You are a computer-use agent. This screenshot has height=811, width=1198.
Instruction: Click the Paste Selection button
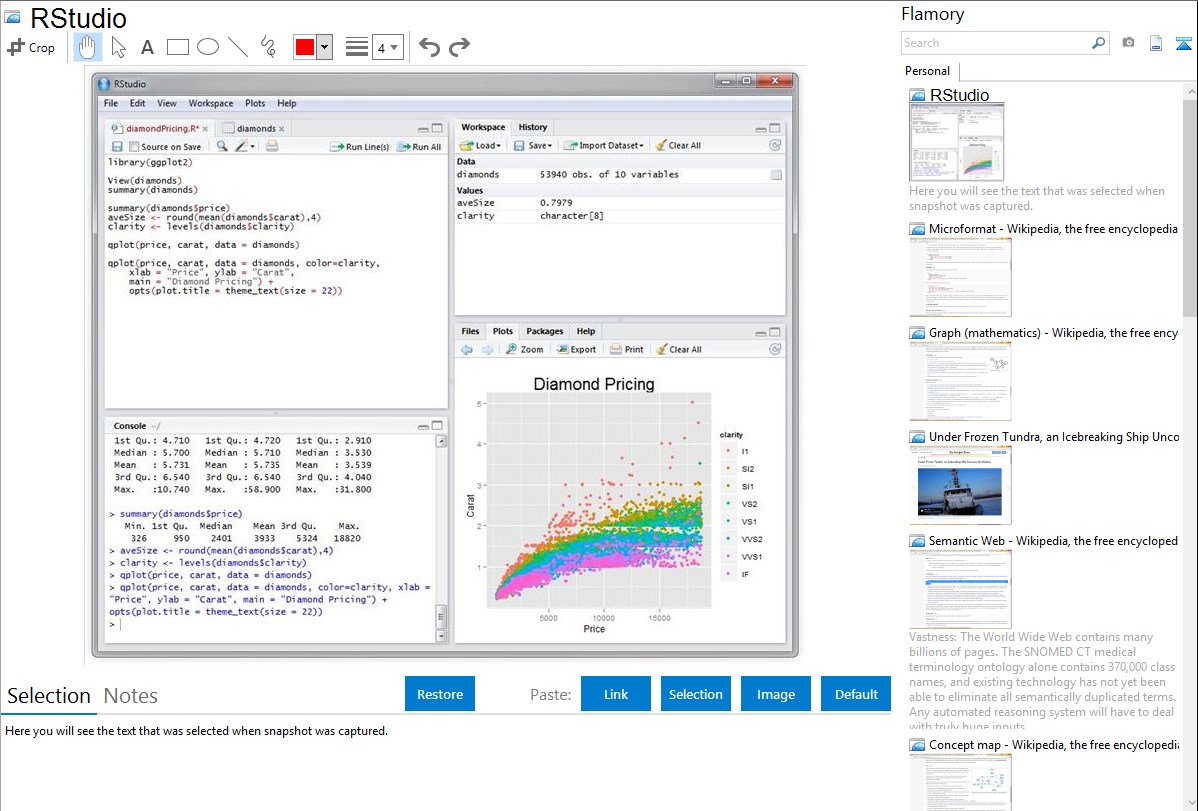pyautogui.click(x=695, y=694)
